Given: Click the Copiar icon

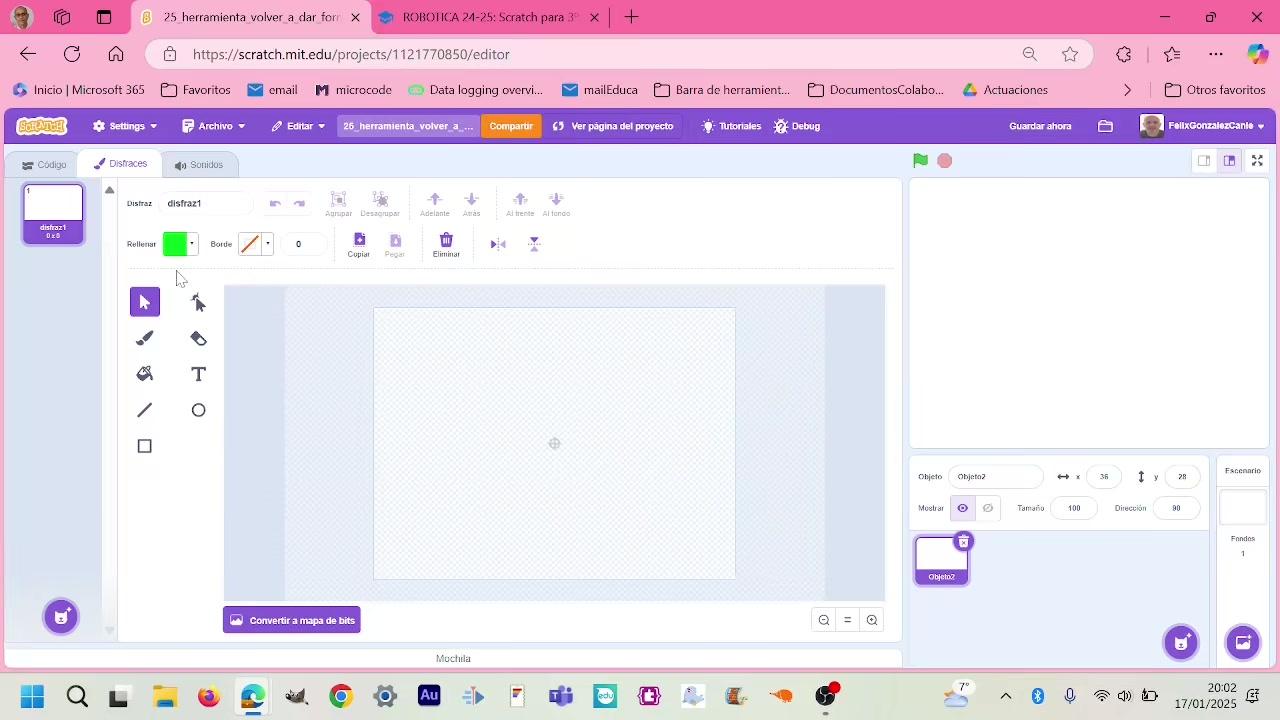Looking at the screenshot, I should 359,240.
